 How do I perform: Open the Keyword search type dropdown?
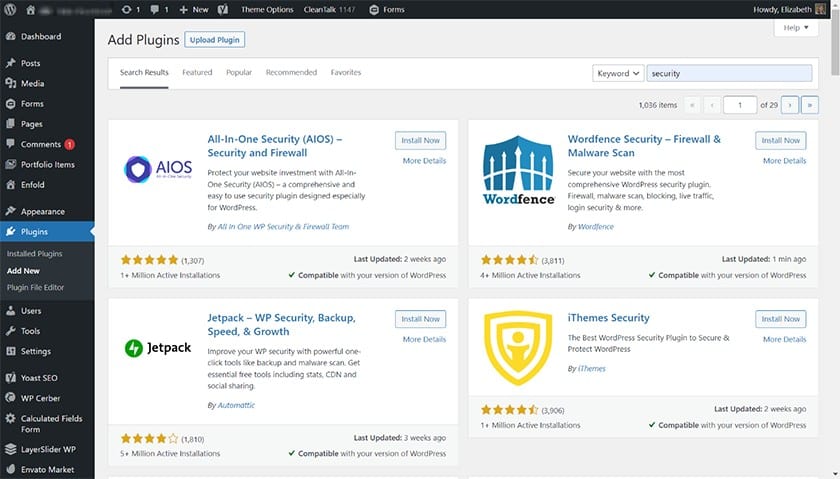[618, 73]
